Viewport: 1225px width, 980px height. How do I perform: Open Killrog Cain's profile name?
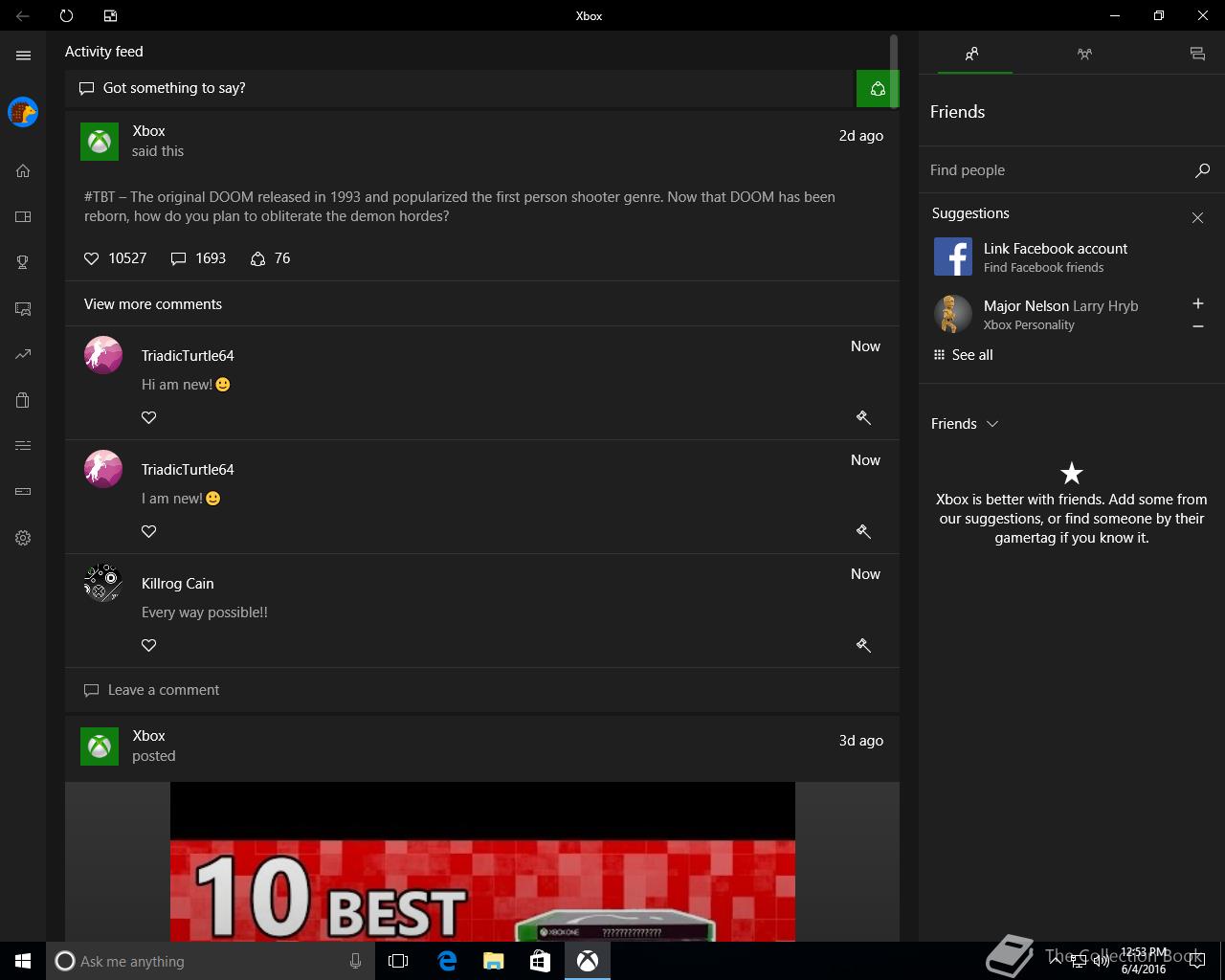click(178, 584)
